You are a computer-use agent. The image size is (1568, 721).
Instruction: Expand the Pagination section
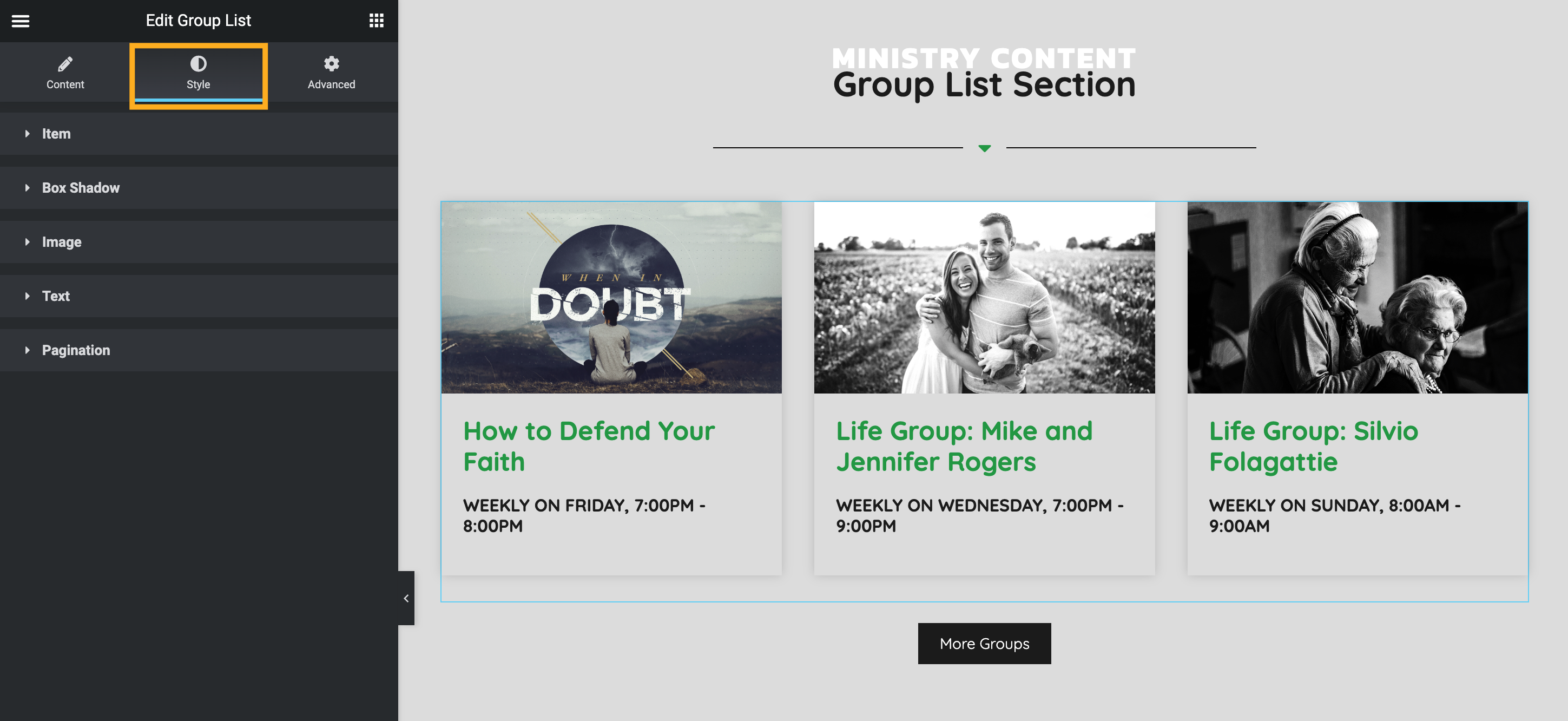pos(199,350)
